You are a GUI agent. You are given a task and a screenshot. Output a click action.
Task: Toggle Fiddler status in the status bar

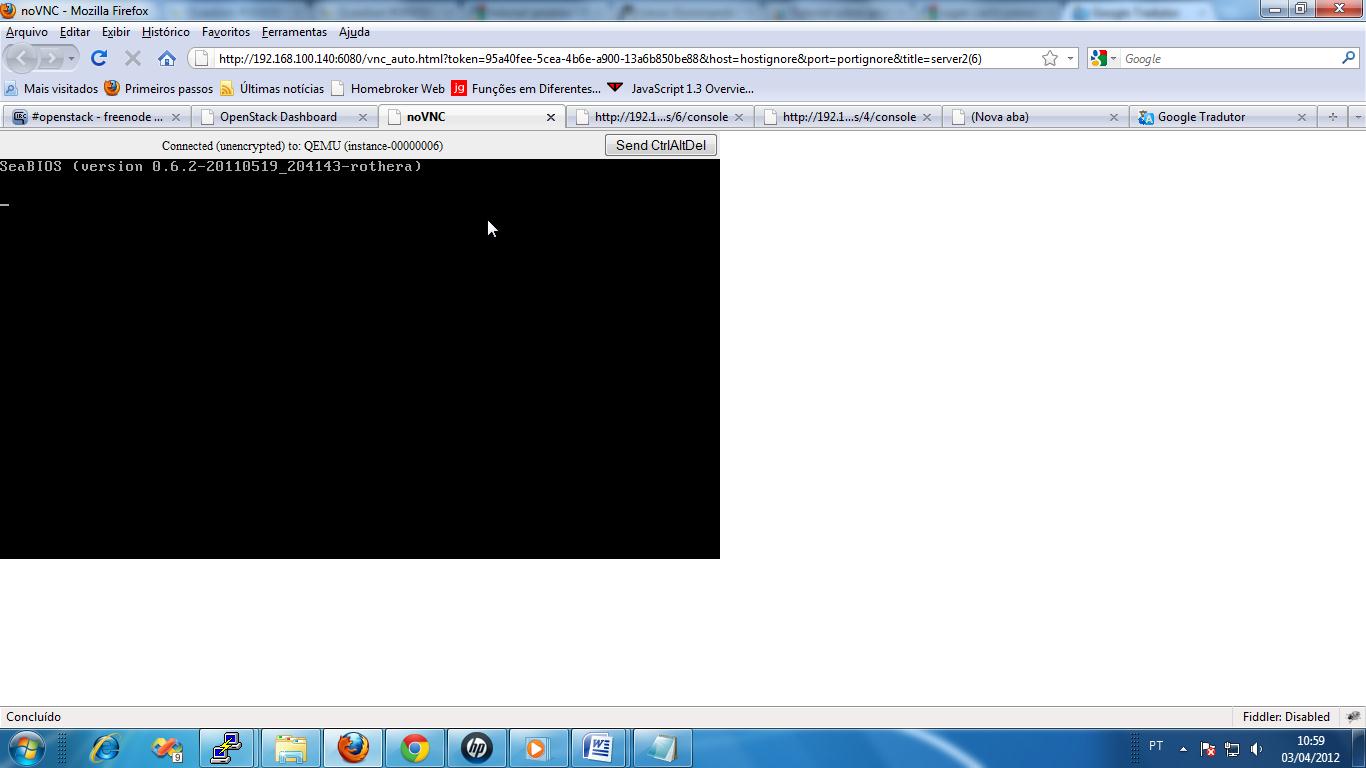1285,717
